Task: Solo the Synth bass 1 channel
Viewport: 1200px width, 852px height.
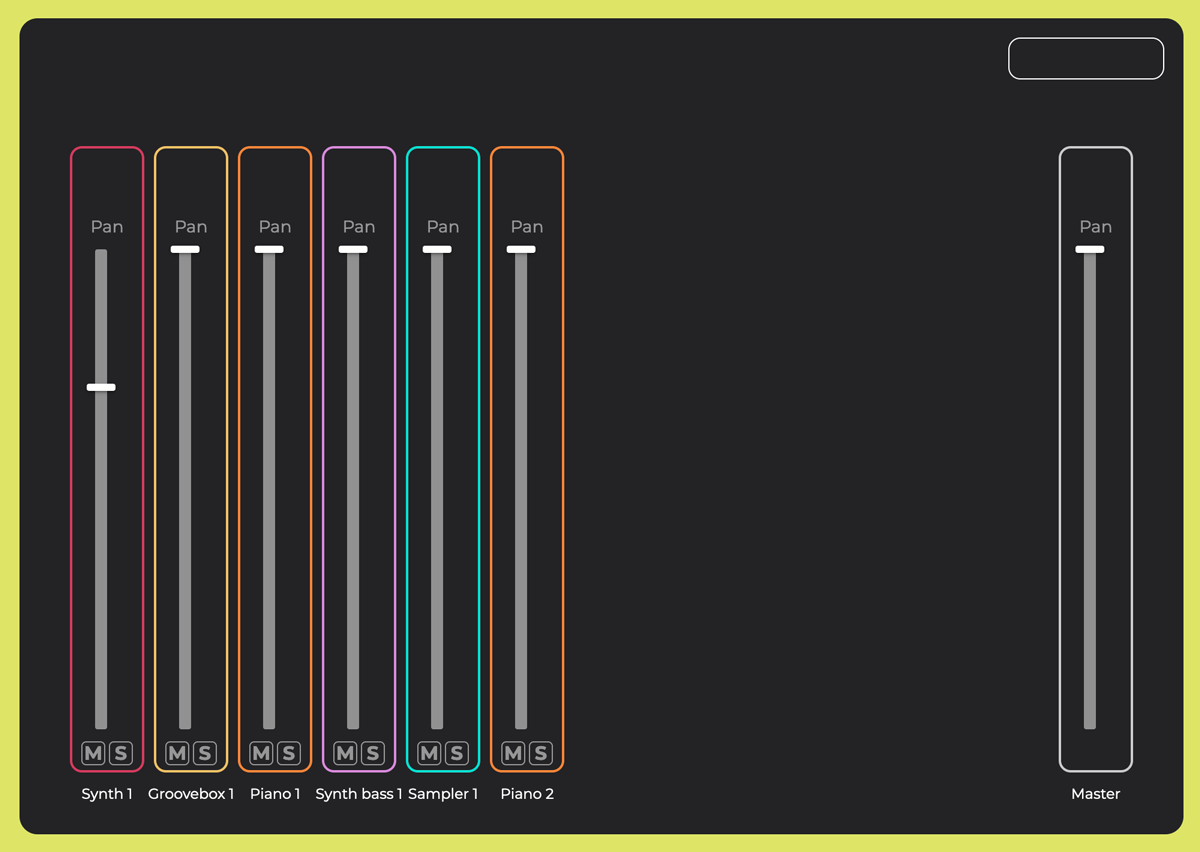Action: [x=373, y=753]
